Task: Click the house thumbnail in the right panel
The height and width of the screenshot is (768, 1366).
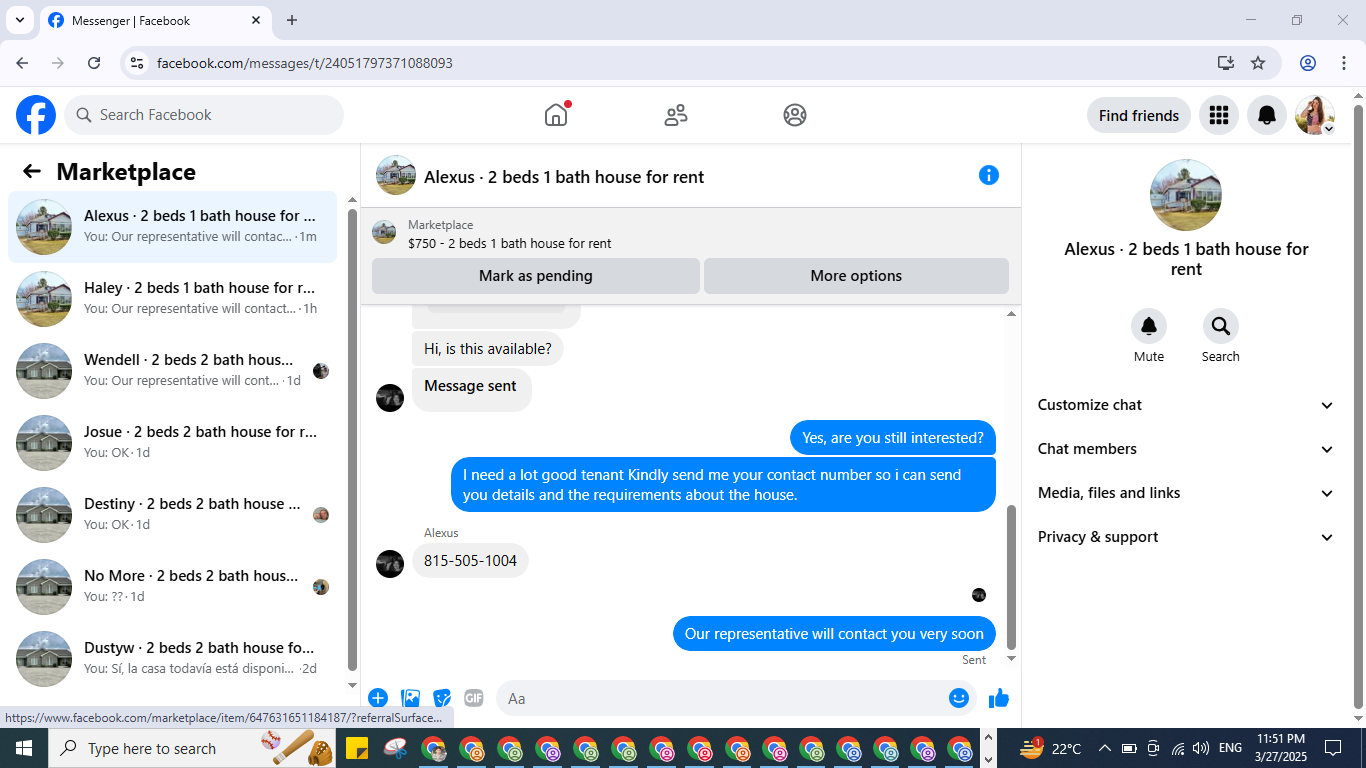Action: [1186, 195]
